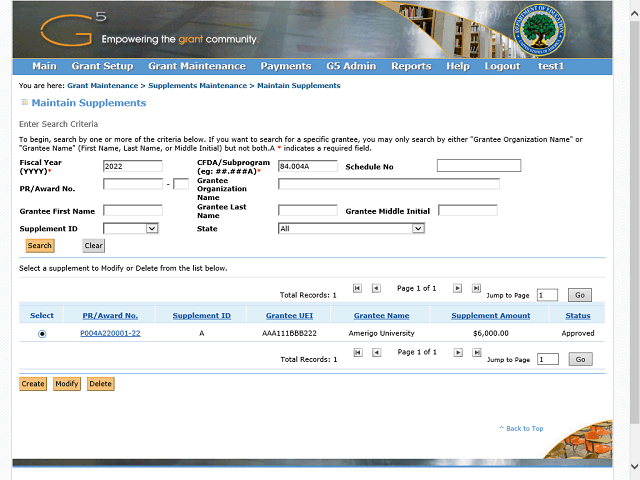
Task: Click the Department of Education seal
Action: point(541,30)
